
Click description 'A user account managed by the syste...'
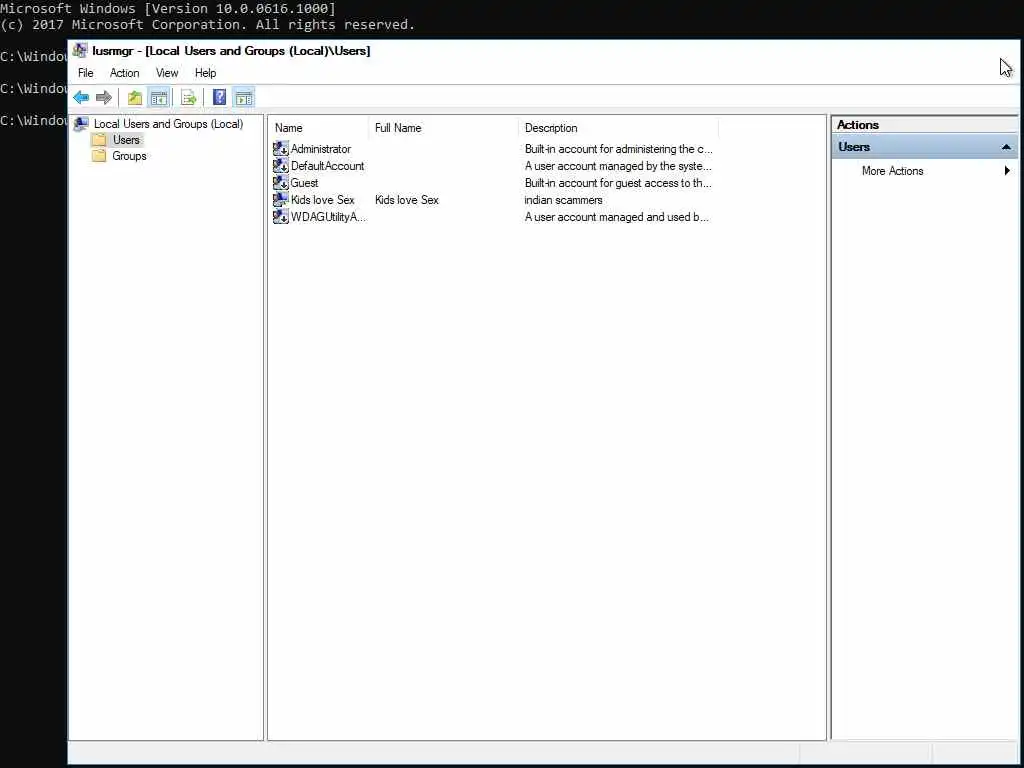point(618,166)
